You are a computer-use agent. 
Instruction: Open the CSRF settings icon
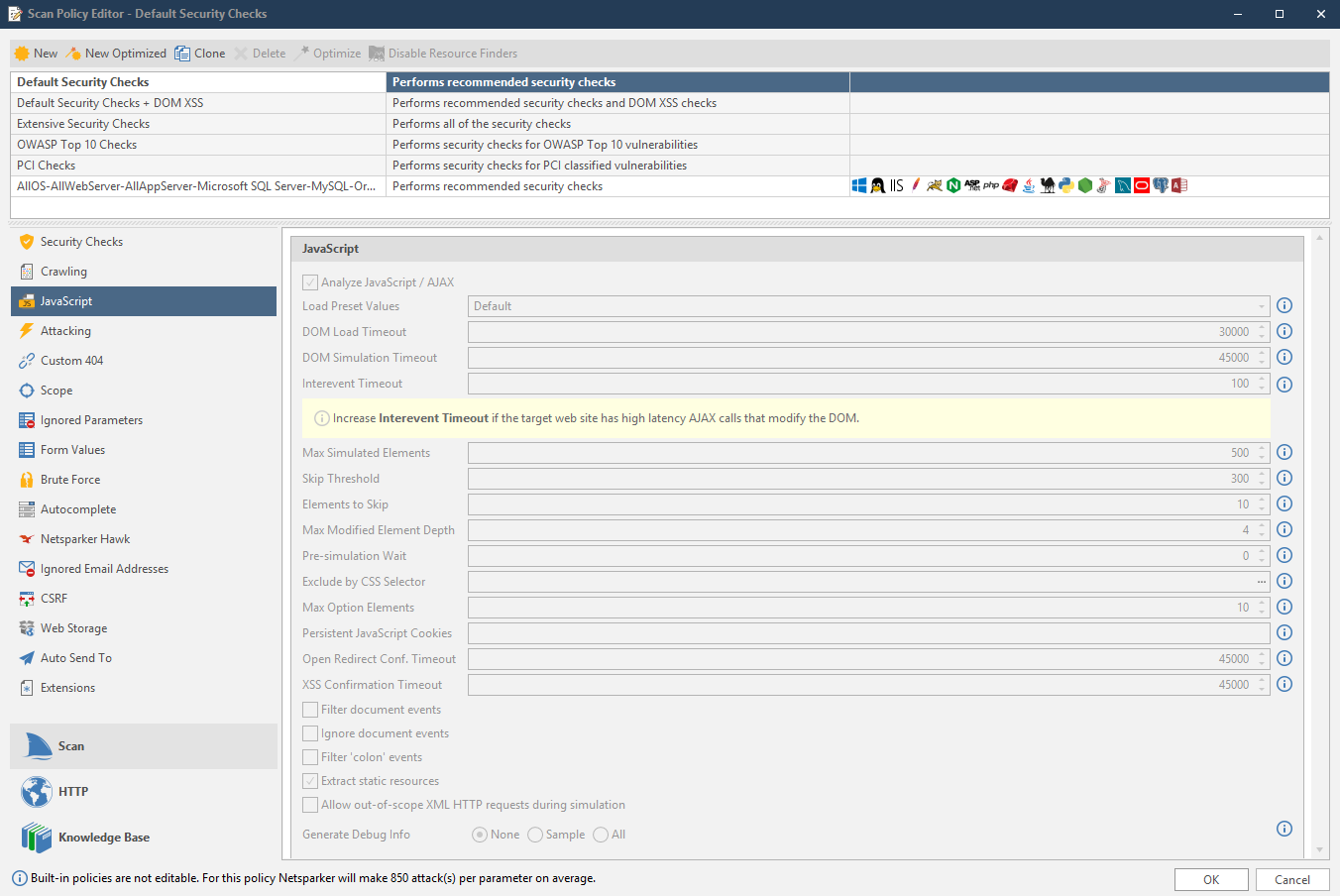(27, 599)
